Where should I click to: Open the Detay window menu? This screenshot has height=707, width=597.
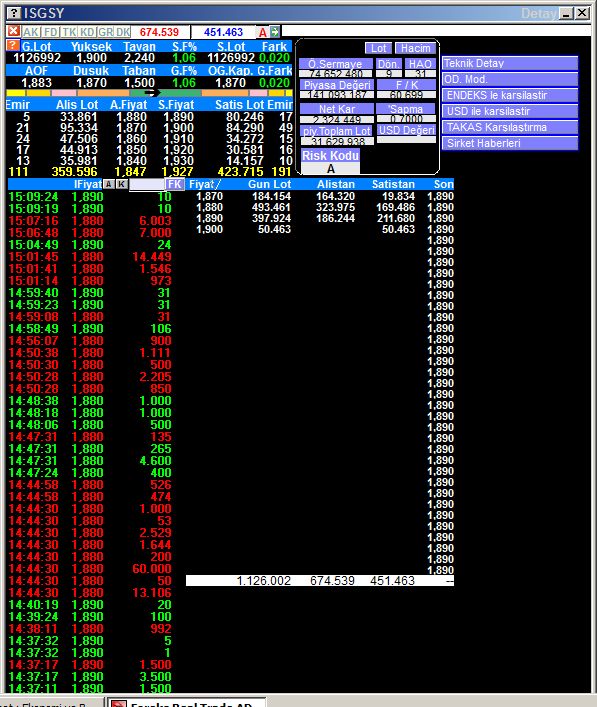pos(539,14)
